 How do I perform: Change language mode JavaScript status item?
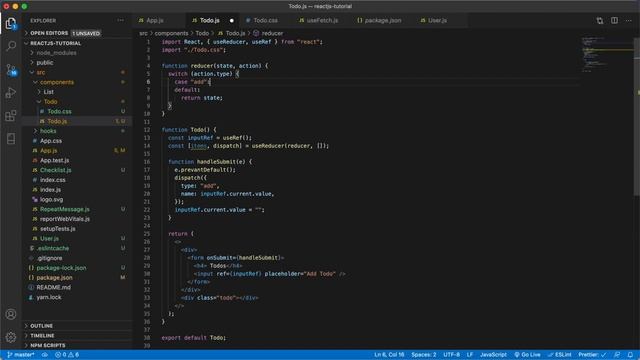tap(493, 355)
